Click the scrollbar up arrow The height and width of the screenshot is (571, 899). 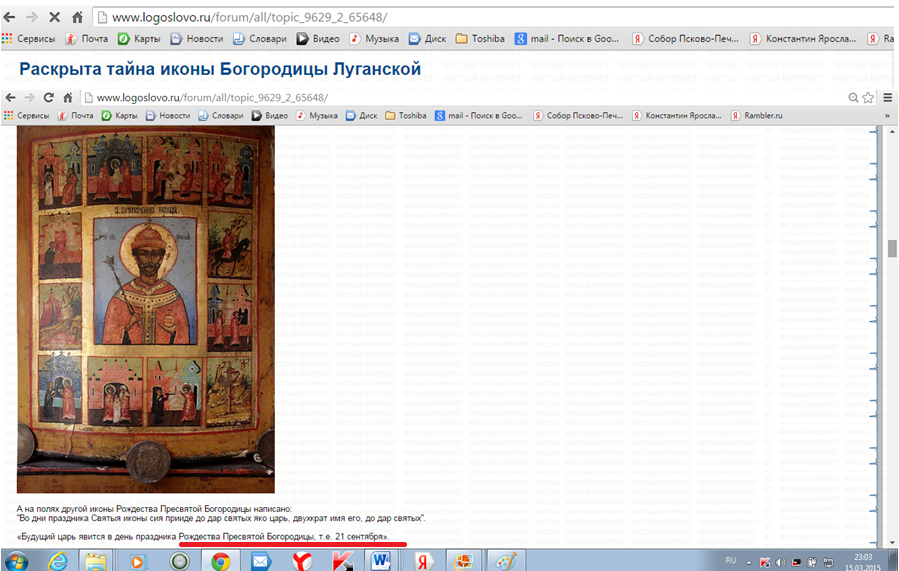coord(892,132)
